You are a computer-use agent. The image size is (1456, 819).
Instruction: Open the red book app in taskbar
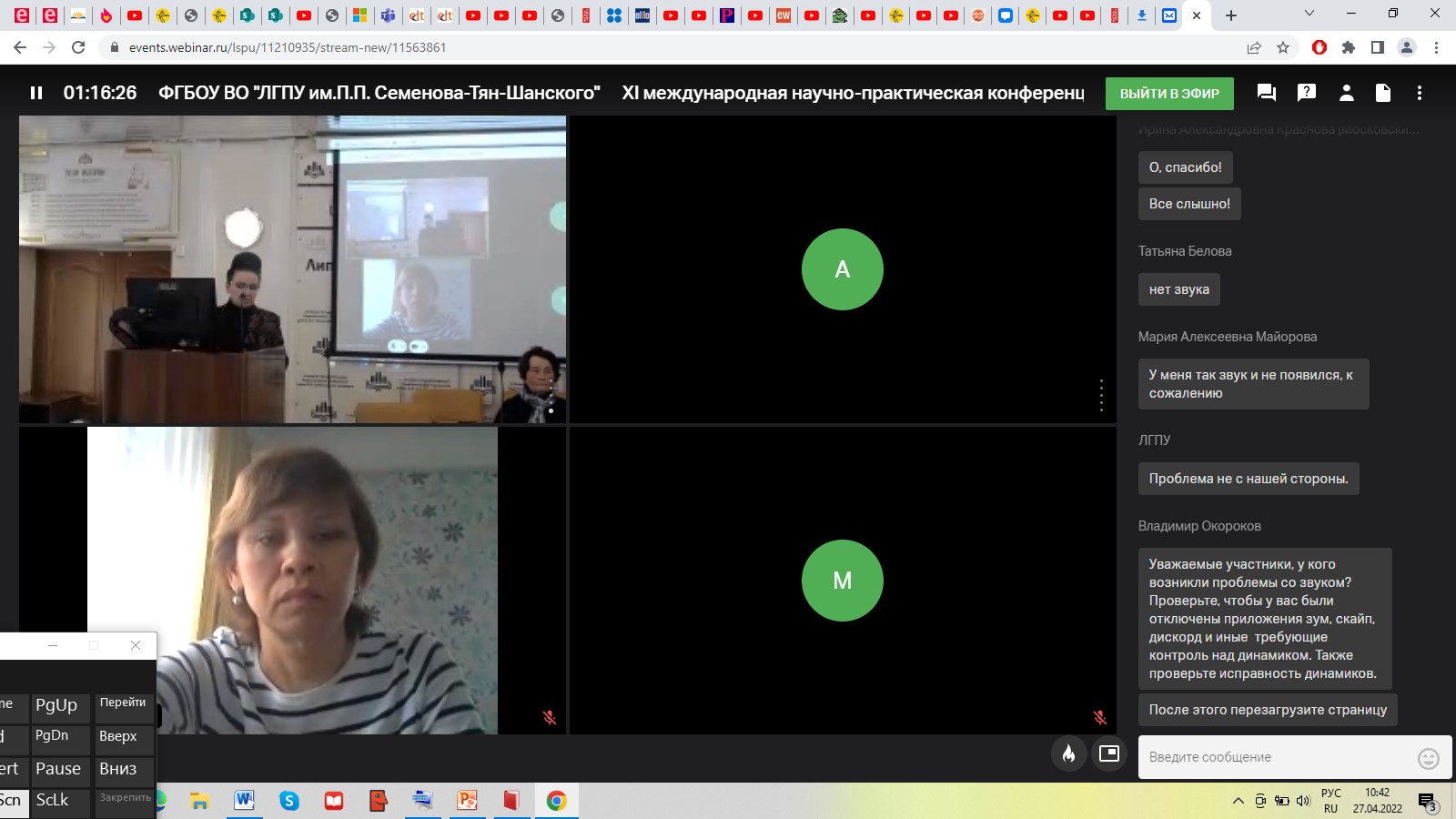(x=511, y=801)
